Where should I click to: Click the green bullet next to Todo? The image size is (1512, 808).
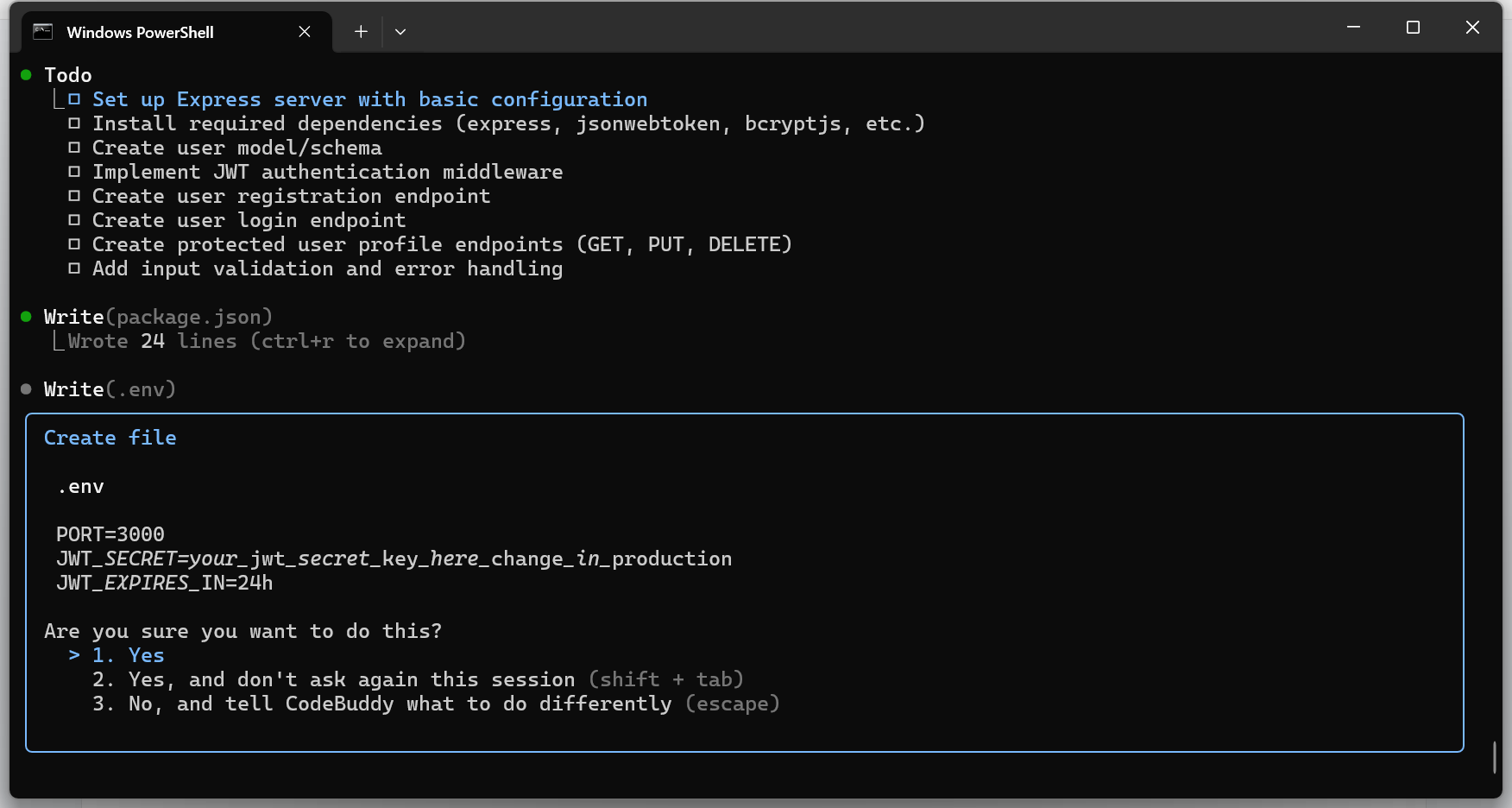click(26, 75)
